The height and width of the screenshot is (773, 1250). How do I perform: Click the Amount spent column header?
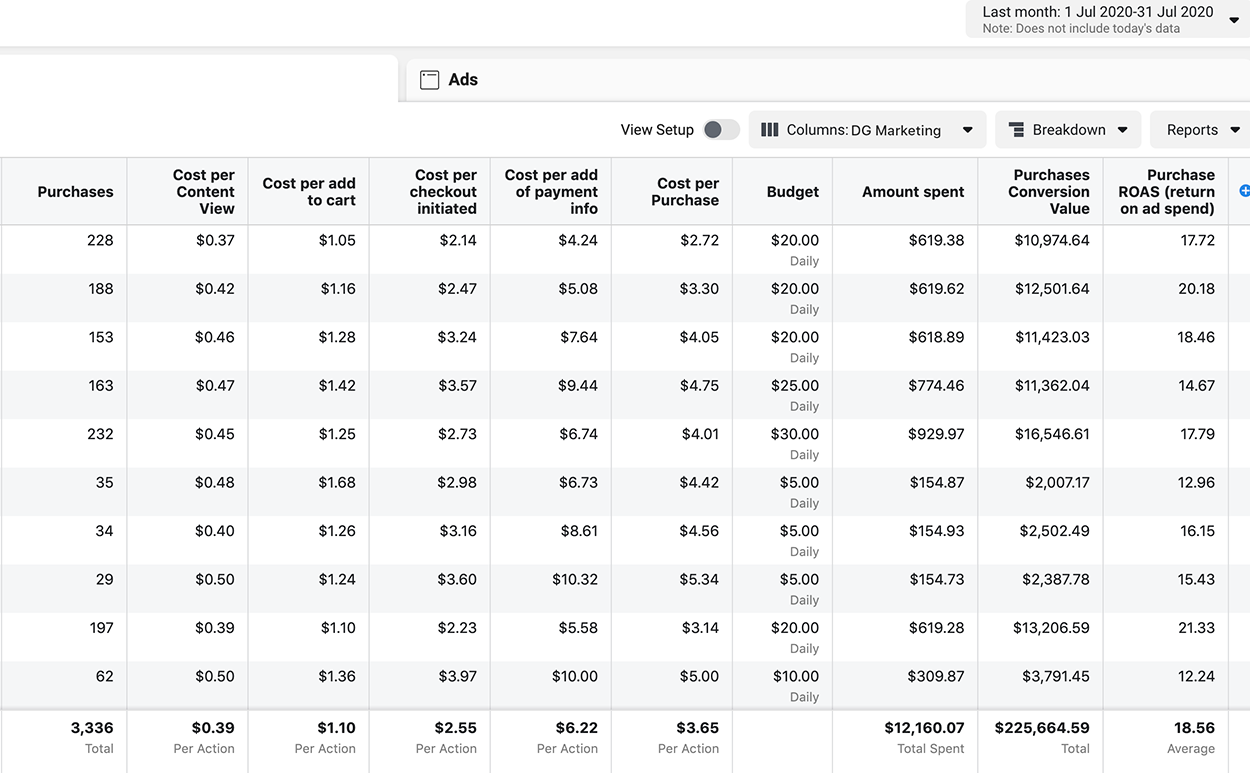coord(913,192)
